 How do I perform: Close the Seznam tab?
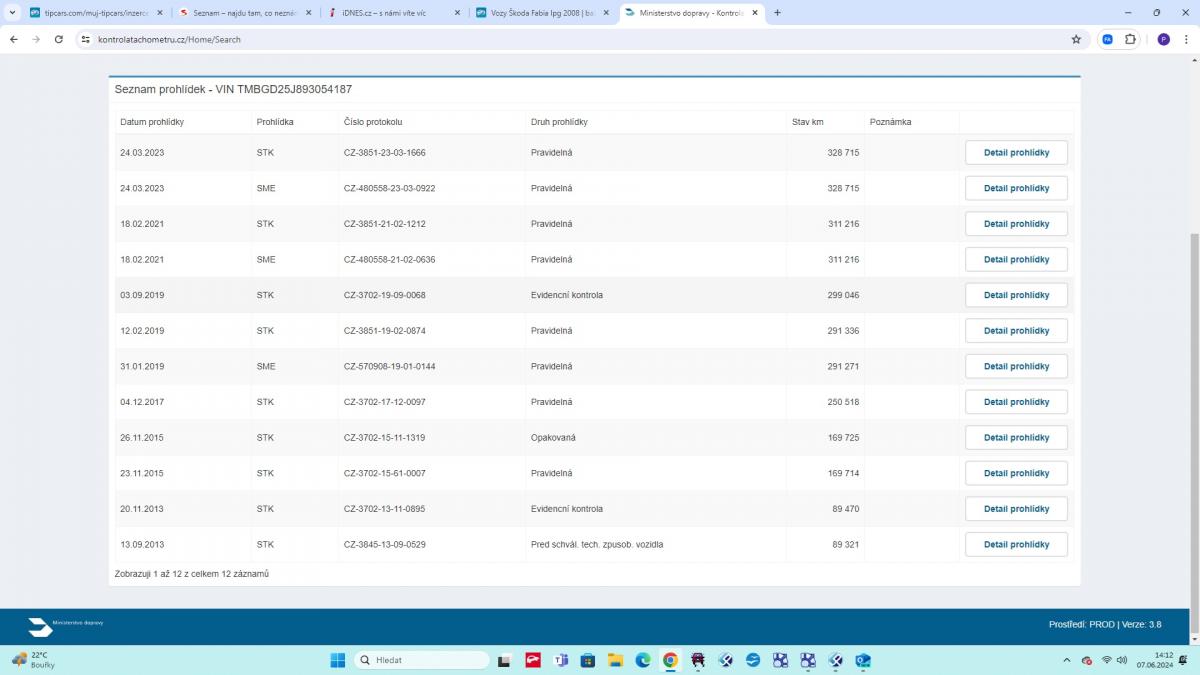pyautogui.click(x=308, y=13)
